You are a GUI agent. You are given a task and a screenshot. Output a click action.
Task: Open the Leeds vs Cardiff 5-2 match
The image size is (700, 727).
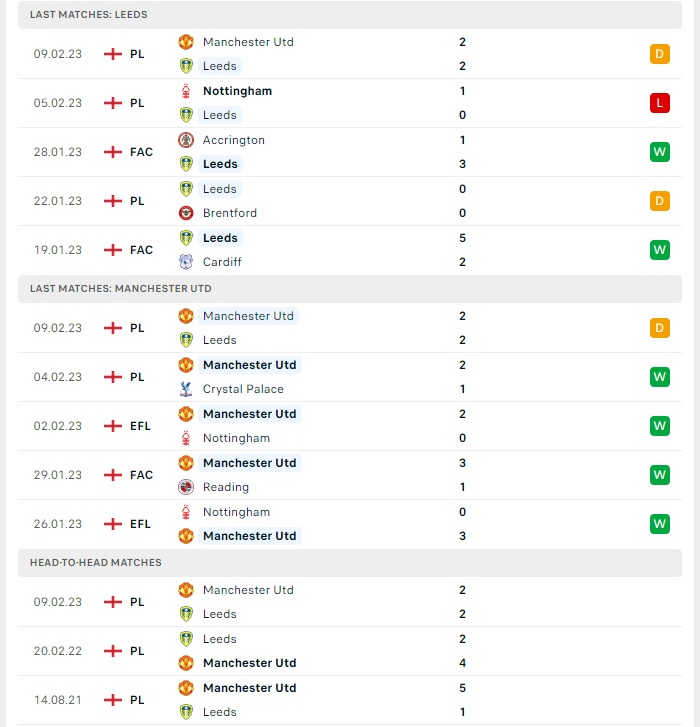350,250
